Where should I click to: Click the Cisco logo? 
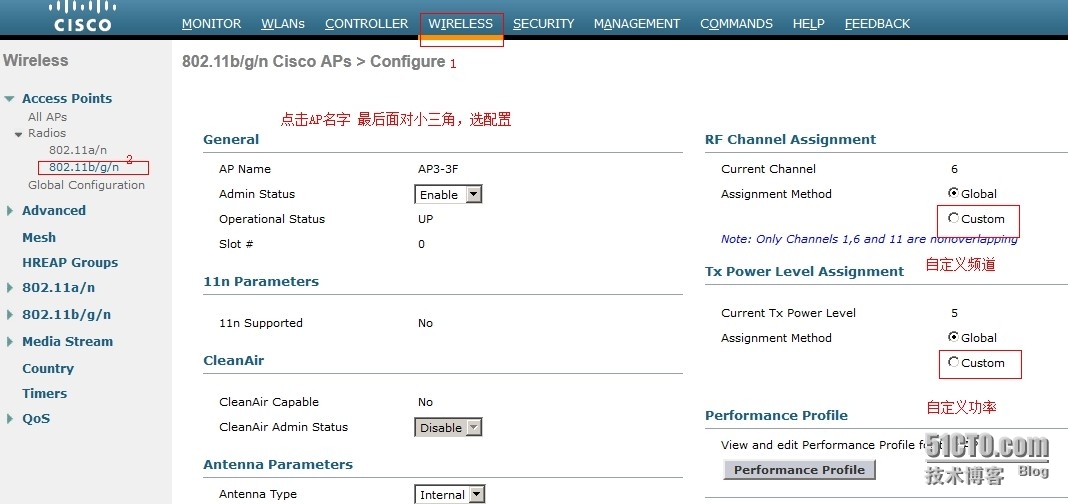tap(82, 16)
